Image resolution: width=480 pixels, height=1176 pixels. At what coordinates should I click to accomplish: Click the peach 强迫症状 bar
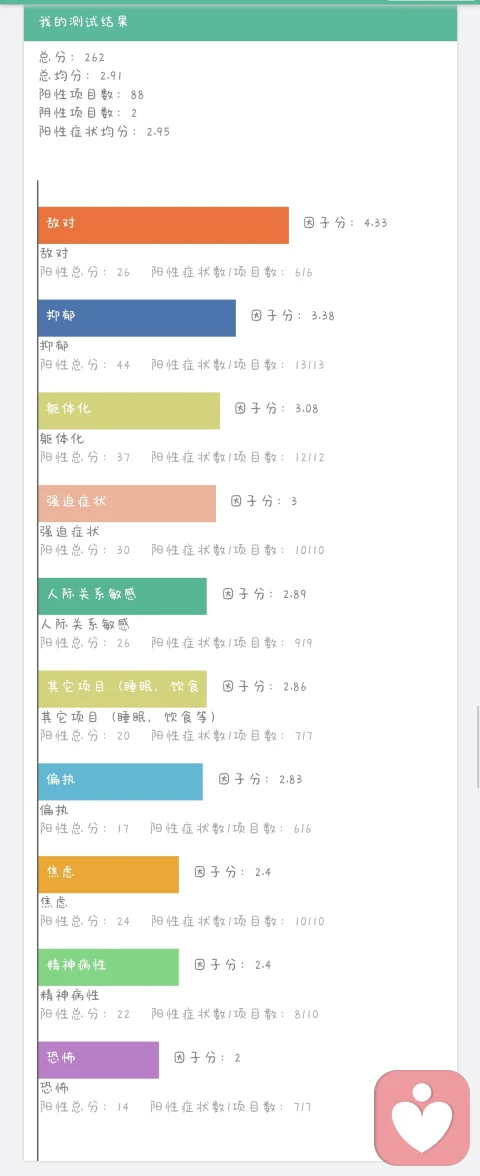pyautogui.click(x=127, y=503)
